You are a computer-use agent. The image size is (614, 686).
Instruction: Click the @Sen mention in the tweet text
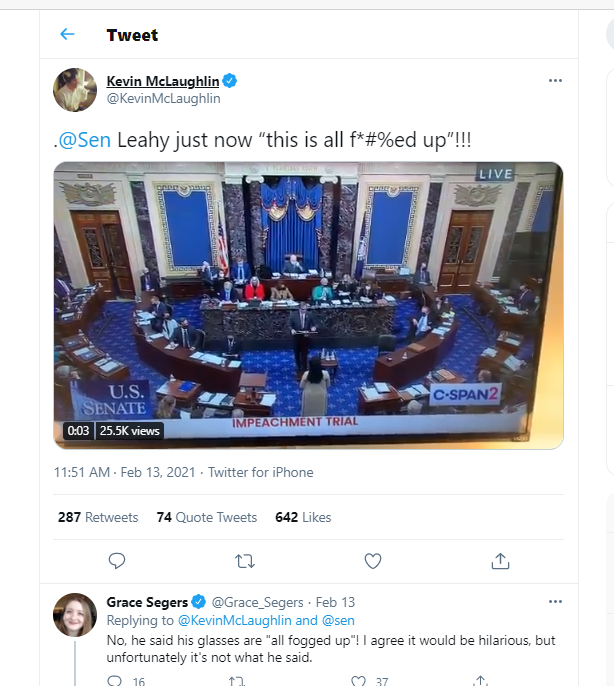click(84, 140)
